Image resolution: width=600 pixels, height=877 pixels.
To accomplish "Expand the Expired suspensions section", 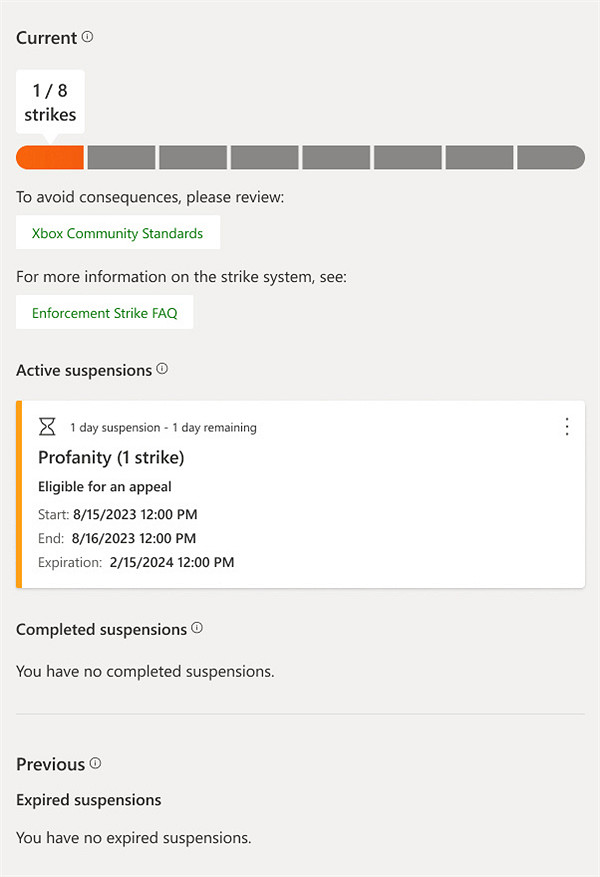I will coord(88,800).
